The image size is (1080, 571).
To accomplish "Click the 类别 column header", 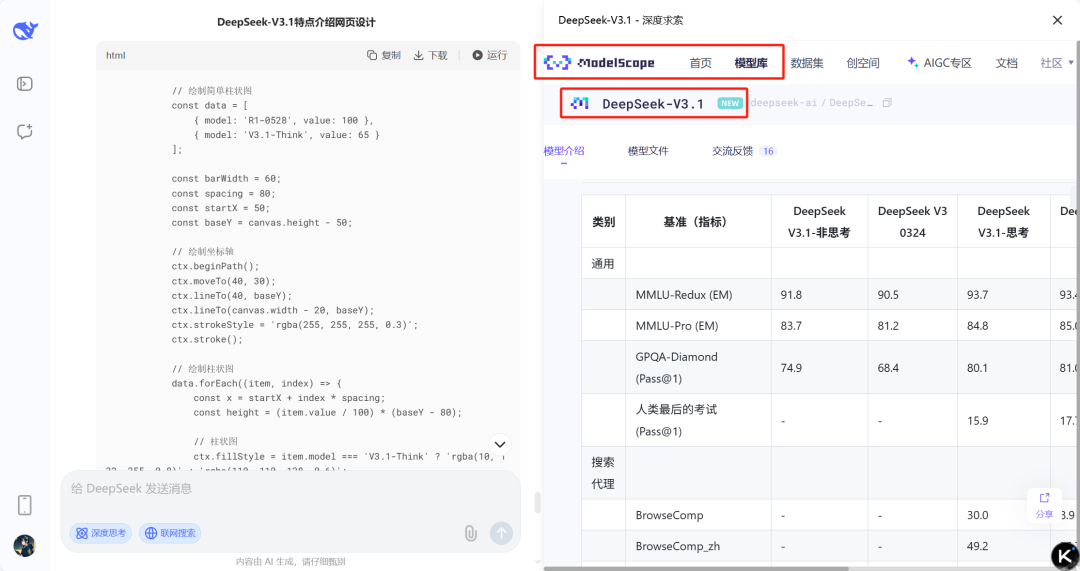I will tap(603, 222).
